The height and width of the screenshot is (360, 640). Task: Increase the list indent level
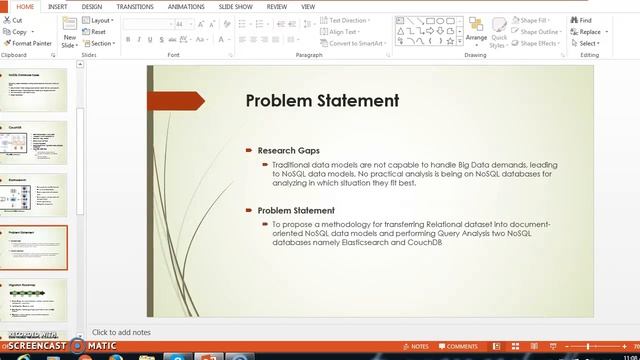[x=292, y=24]
